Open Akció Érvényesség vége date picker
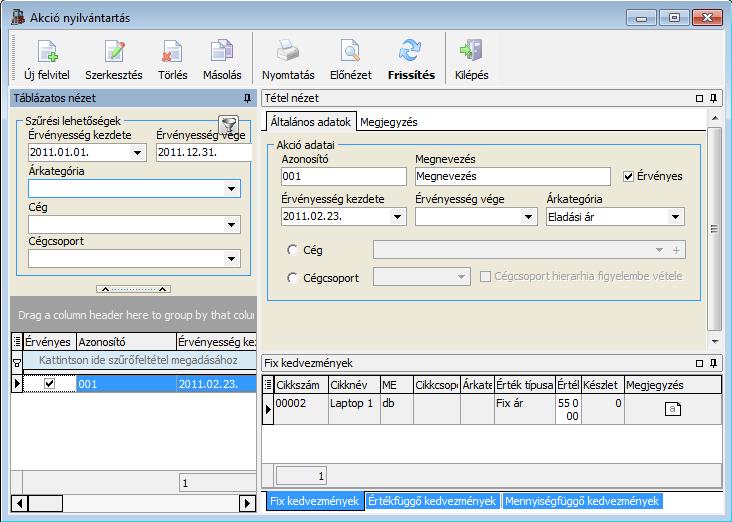Image resolution: width=732 pixels, height=522 pixels. click(528, 217)
